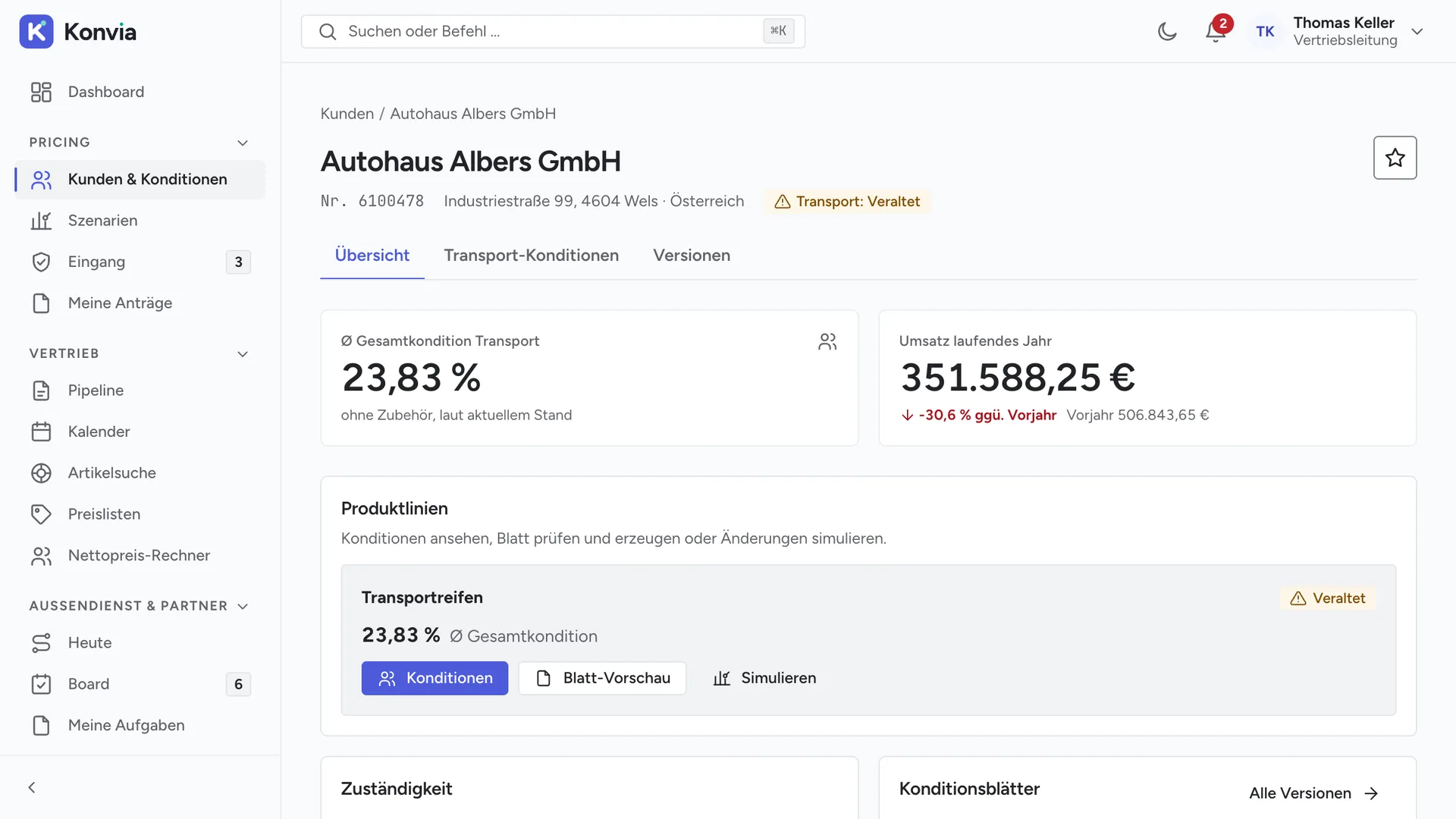The width and height of the screenshot is (1456, 819).
Task: Switch to the Versionen tab
Action: [692, 256]
